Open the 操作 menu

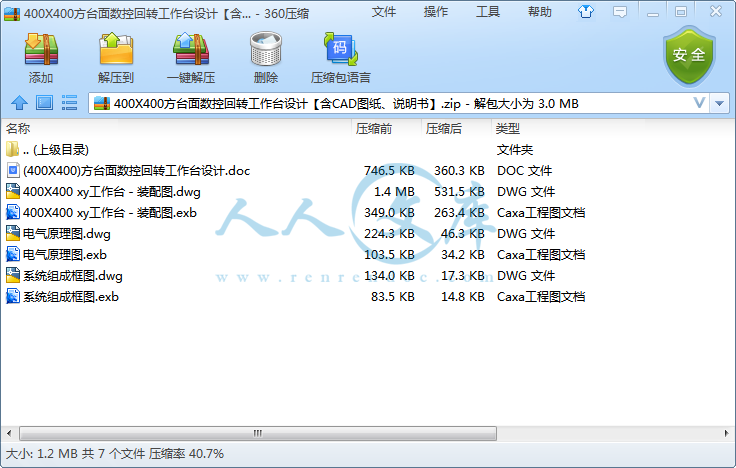436,12
